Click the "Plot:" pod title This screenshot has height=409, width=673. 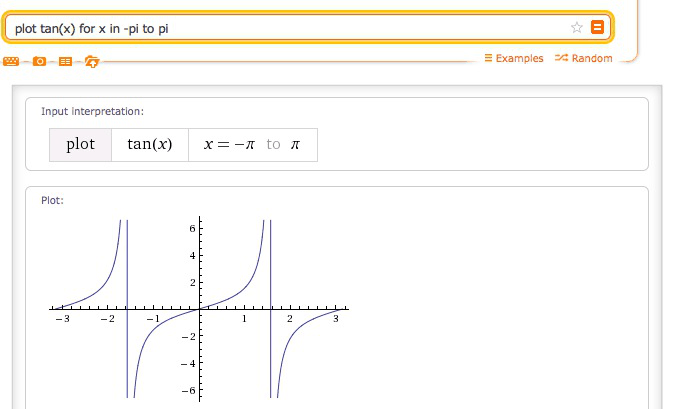(52, 200)
